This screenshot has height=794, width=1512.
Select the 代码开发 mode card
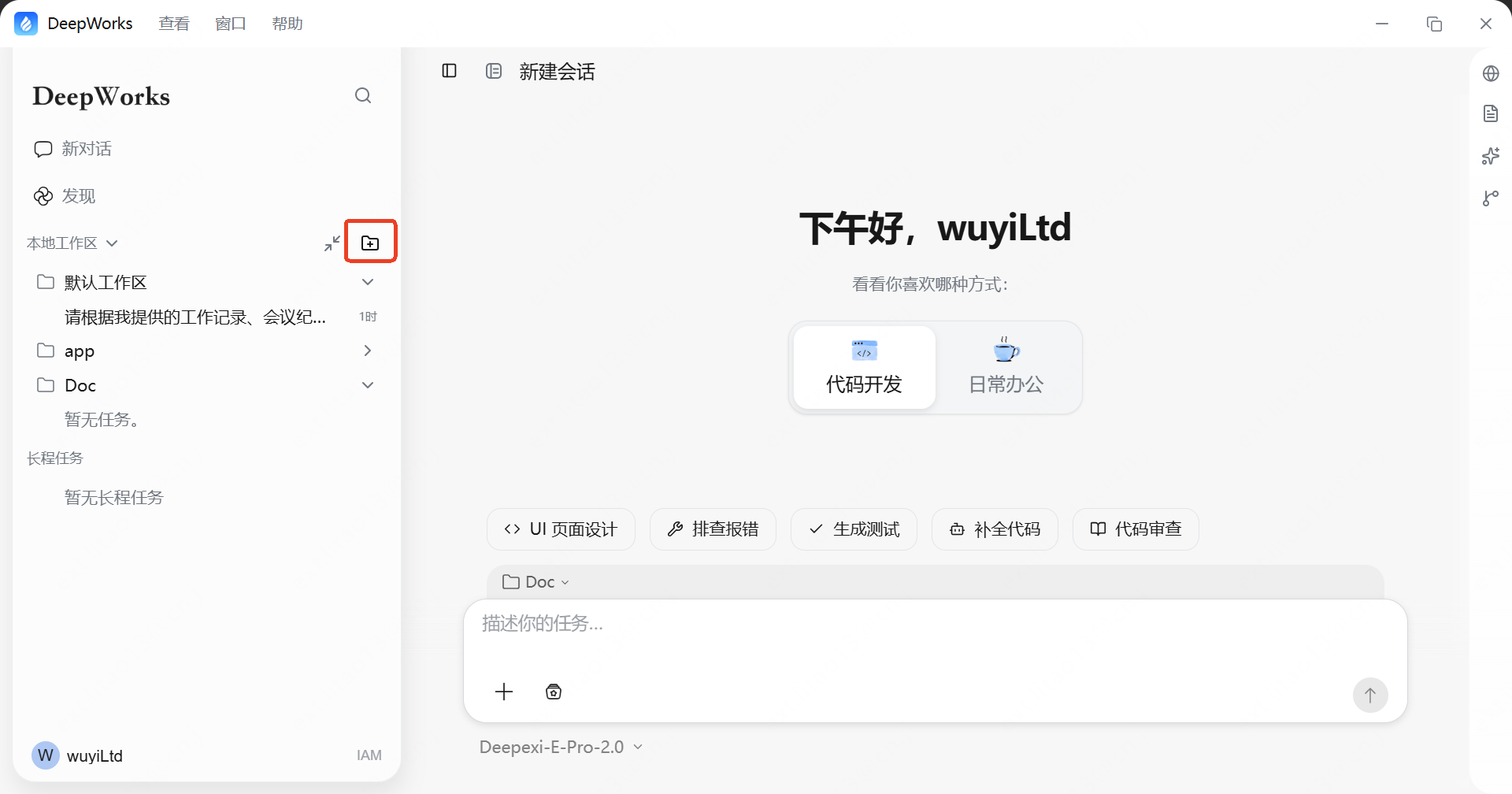pyautogui.click(x=864, y=367)
